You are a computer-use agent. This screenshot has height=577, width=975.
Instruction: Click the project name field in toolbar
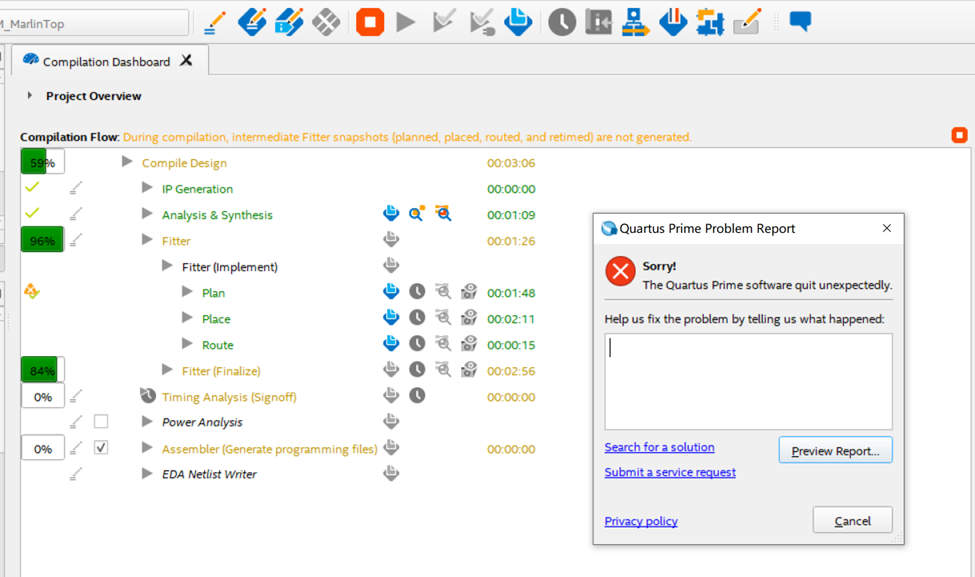click(x=93, y=24)
